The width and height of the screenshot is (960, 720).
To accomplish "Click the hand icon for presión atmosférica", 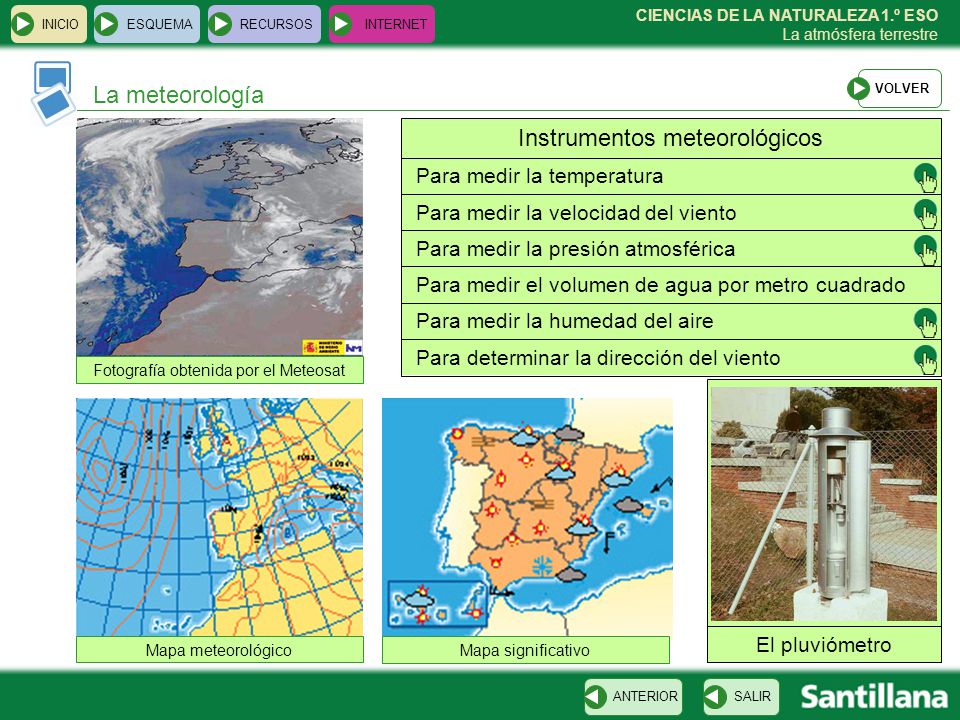I will (x=925, y=250).
